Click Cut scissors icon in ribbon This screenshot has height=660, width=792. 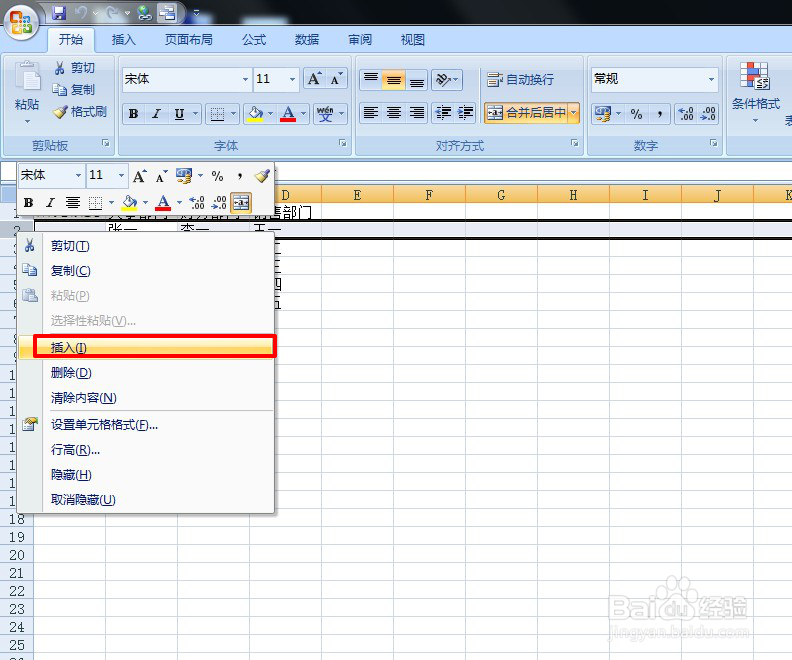(x=60, y=68)
